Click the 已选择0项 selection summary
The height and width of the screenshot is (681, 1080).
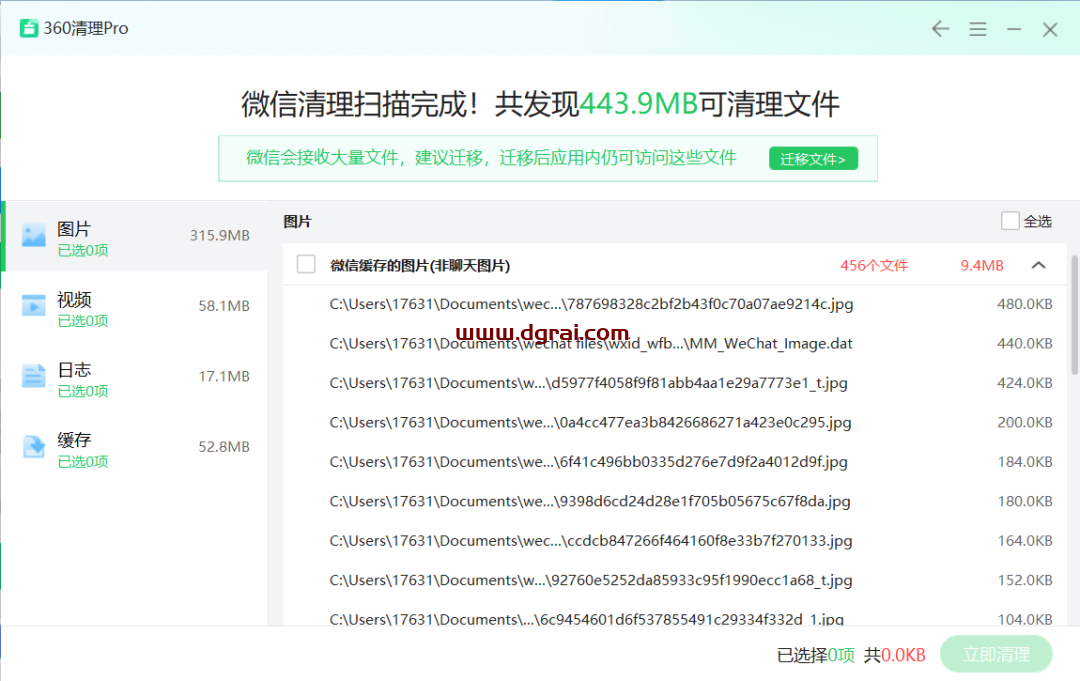[x=816, y=655]
